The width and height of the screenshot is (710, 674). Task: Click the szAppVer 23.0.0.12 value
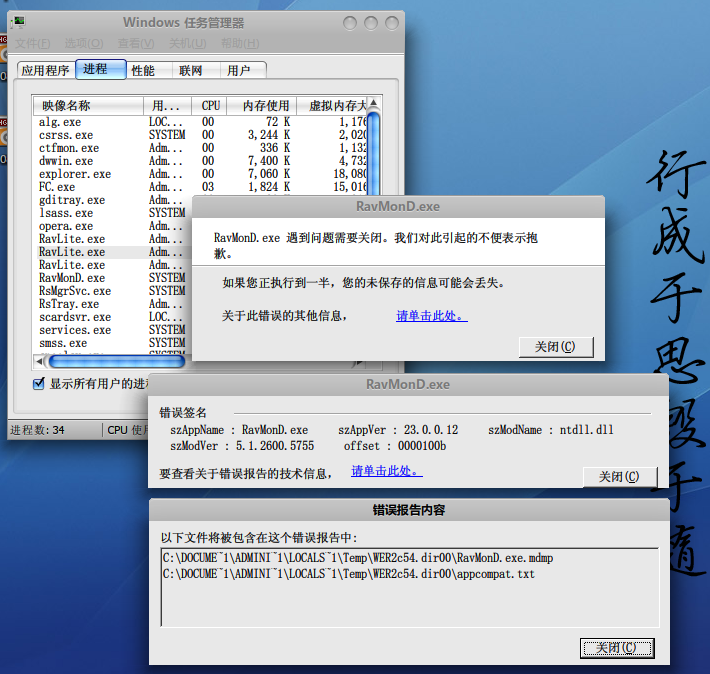[x=431, y=430]
